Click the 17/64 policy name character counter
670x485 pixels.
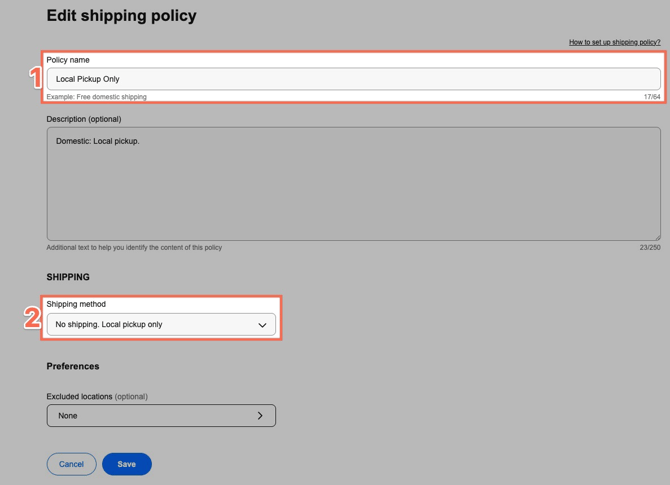coord(651,97)
